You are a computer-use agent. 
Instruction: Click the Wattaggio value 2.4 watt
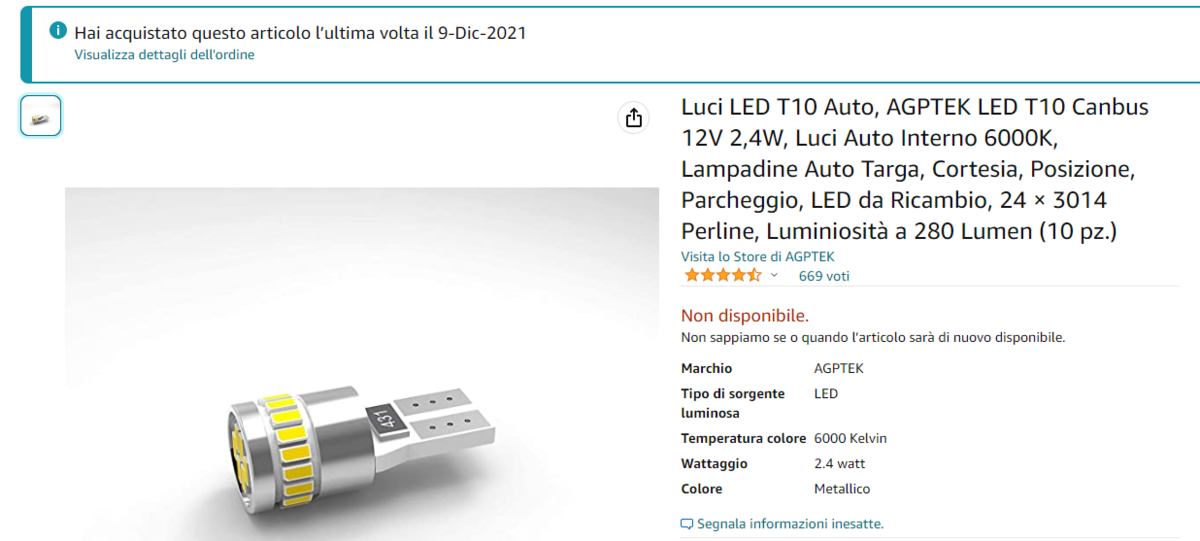pyautogui.click(x=840, y=464)
